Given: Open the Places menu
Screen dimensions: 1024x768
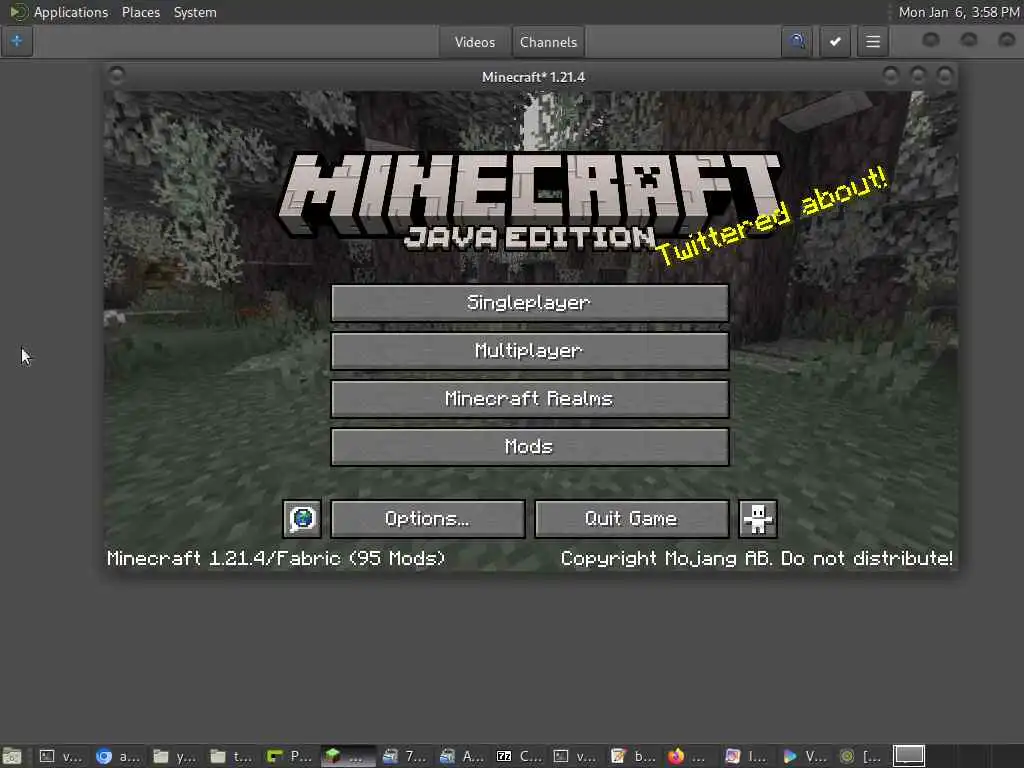Looking at the screenshot, I should click(x=140, y=12).
